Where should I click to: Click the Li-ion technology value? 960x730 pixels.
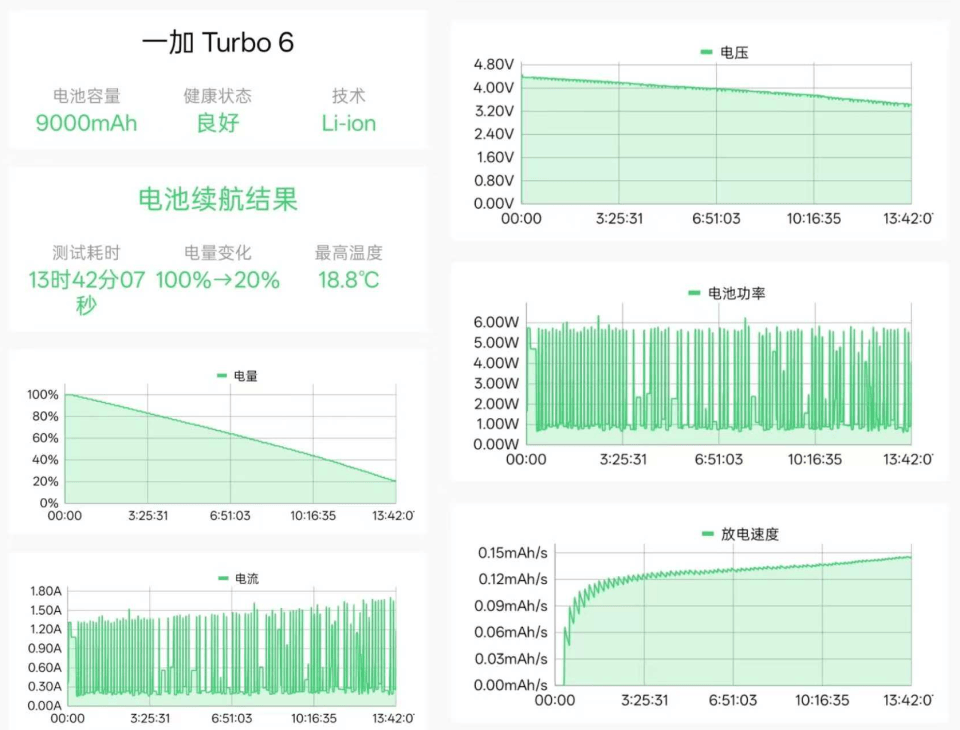pyautogui.click(x=348, y=124)
